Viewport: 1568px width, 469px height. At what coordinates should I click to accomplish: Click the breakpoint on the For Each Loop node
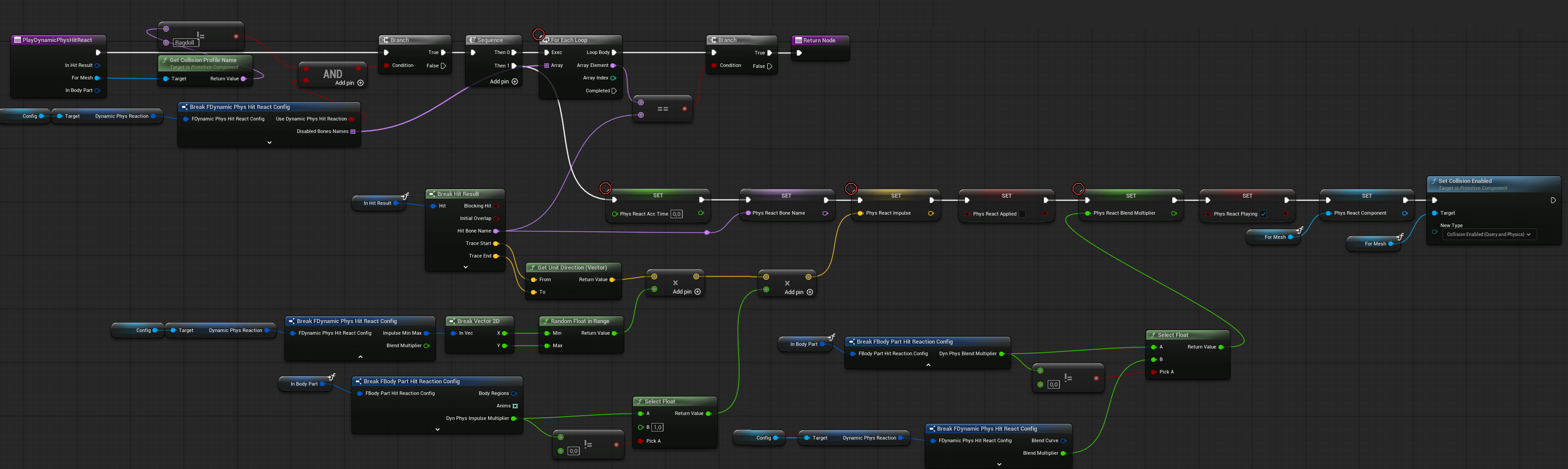pos(538,34)
